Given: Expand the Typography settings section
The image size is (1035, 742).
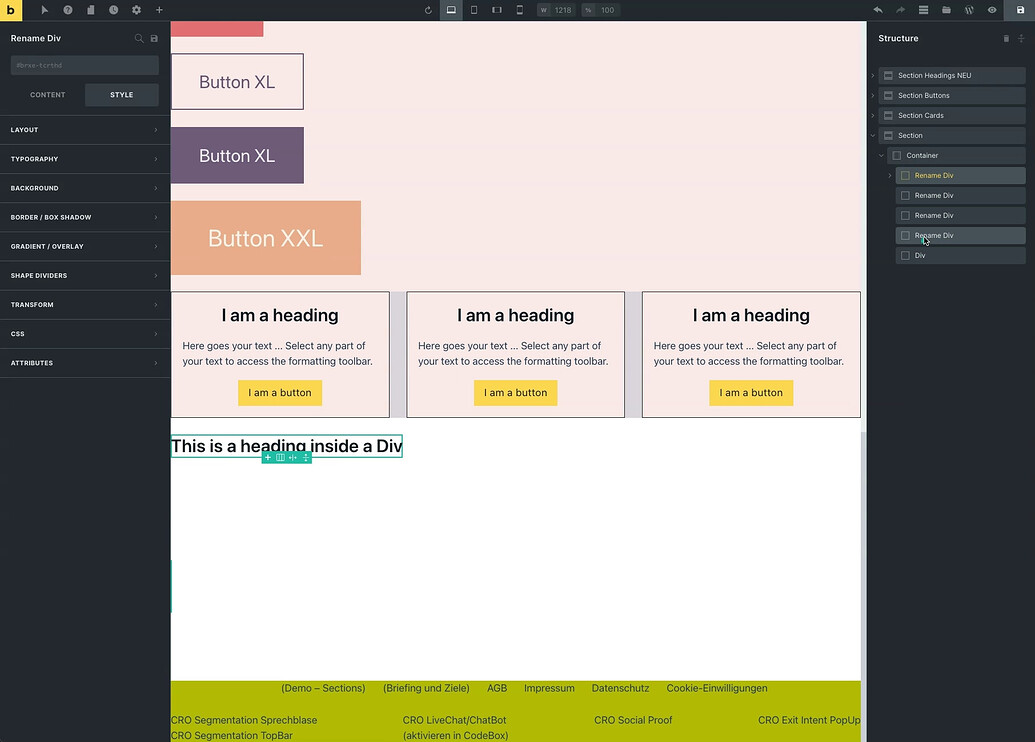Looking at the screenshot, I should [85, 158].
